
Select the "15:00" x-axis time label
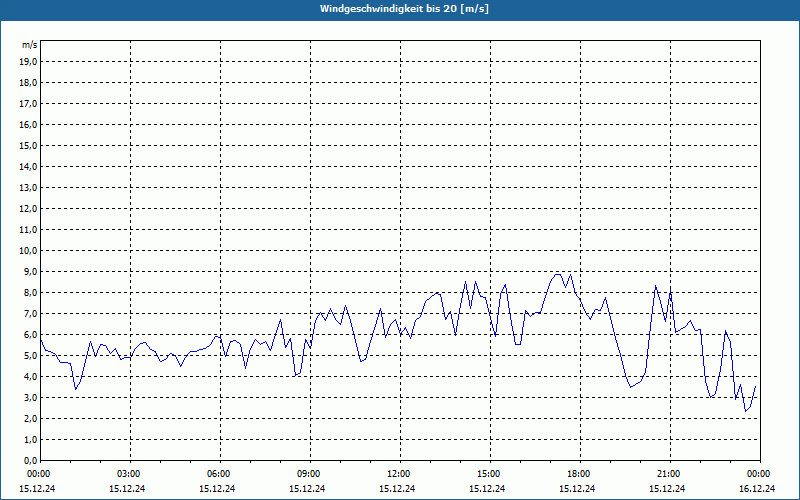[x=489, y=474]
